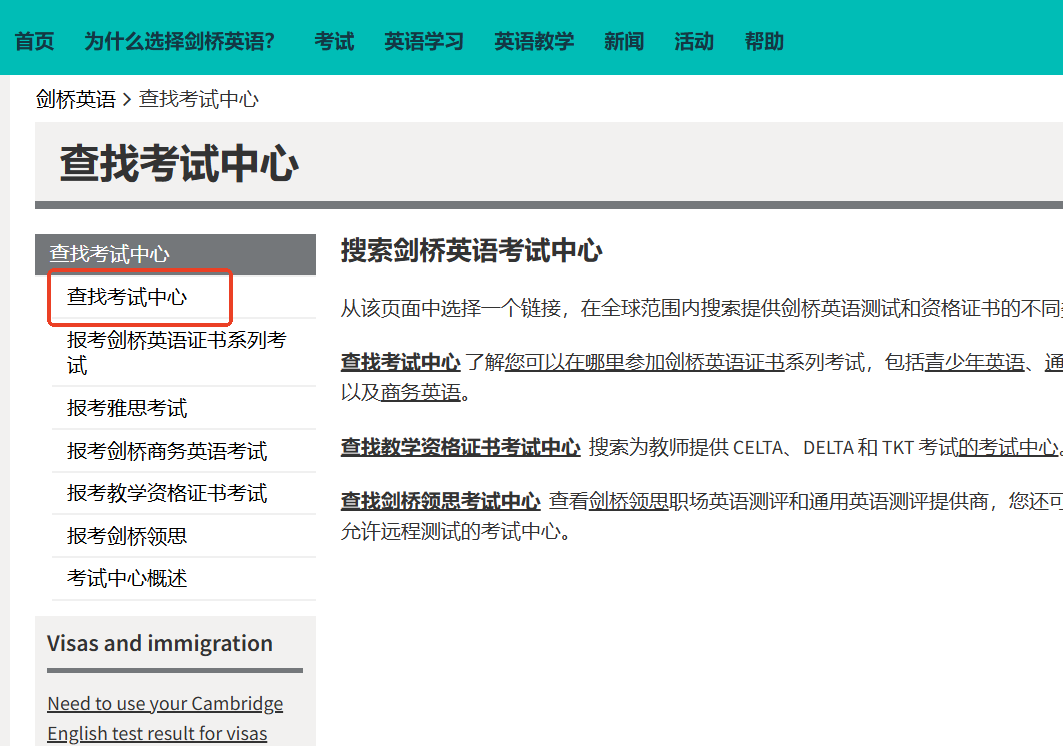Screen dimensions: 1063x746
Task: Select 英语学习 from the top menu
Action: (x=424, y=41)
